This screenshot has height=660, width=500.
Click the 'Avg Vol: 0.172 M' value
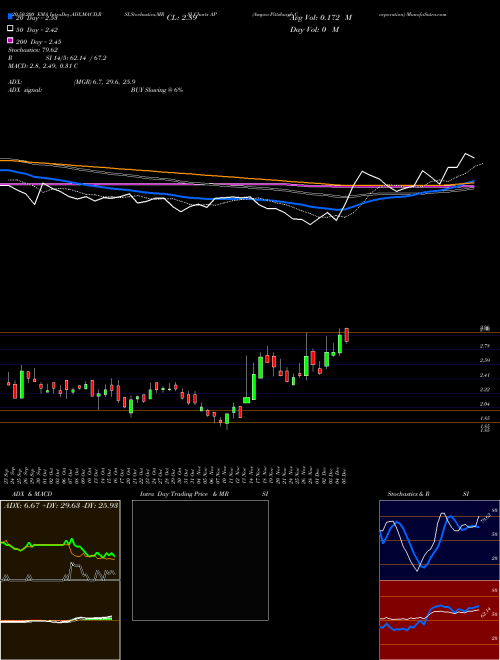coord(321,18)
